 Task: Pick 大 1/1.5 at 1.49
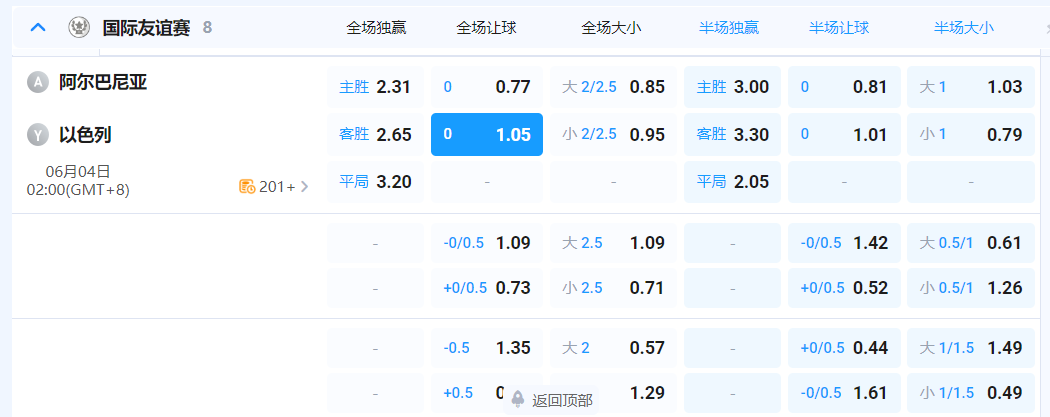tap(971, 348)
